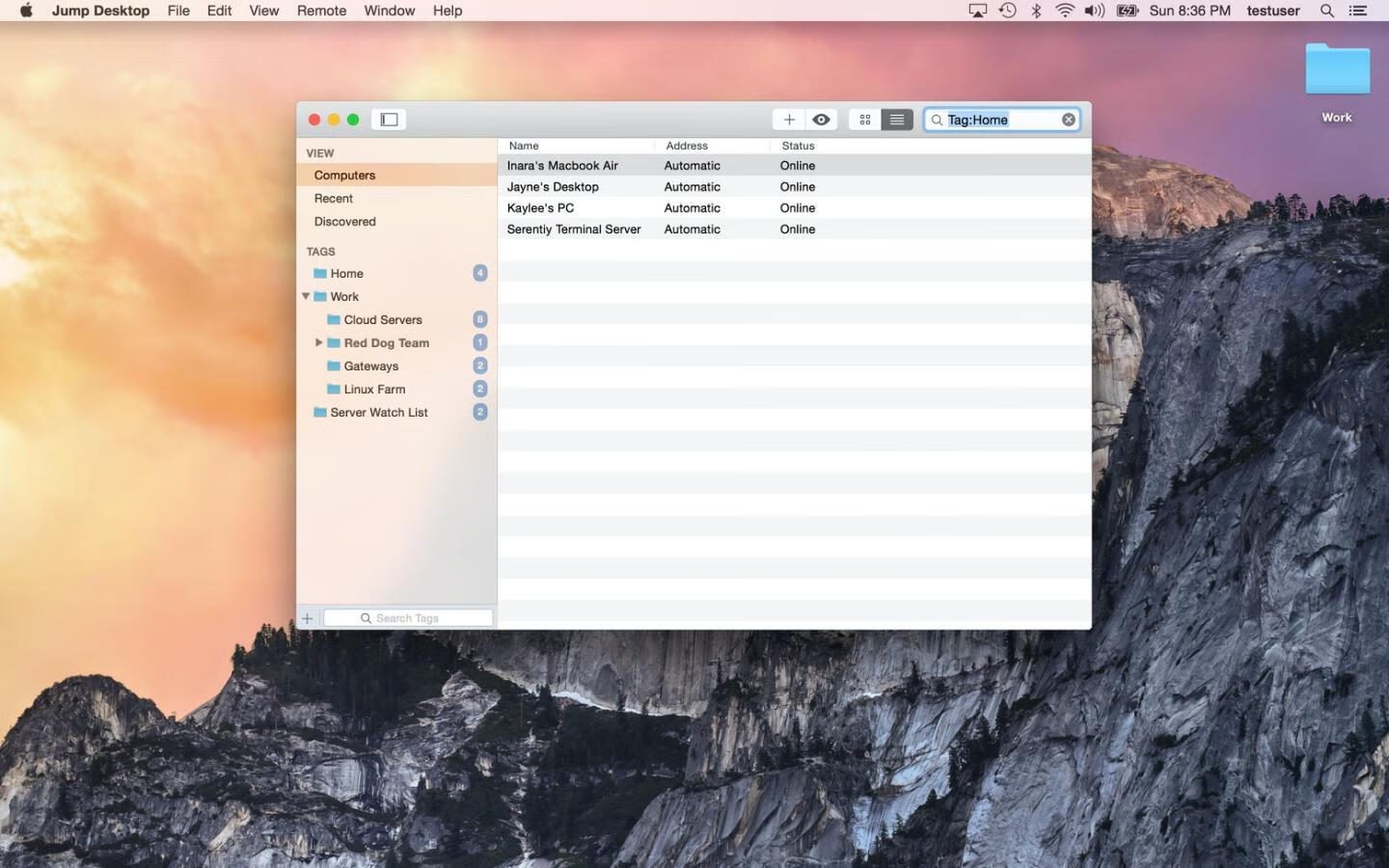
Task: Select Recent in the View section
Action: point(334,198)
